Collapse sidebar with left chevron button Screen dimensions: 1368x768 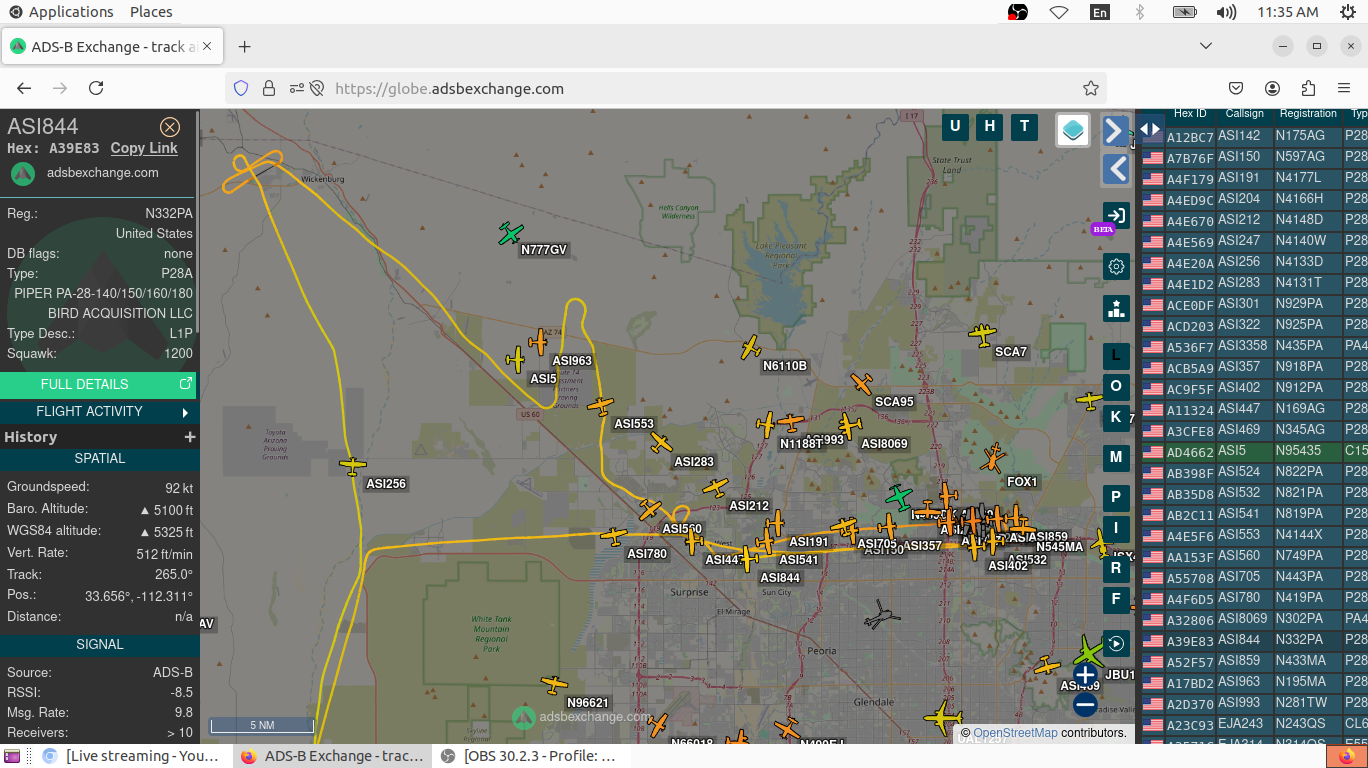pos(1116,169)
